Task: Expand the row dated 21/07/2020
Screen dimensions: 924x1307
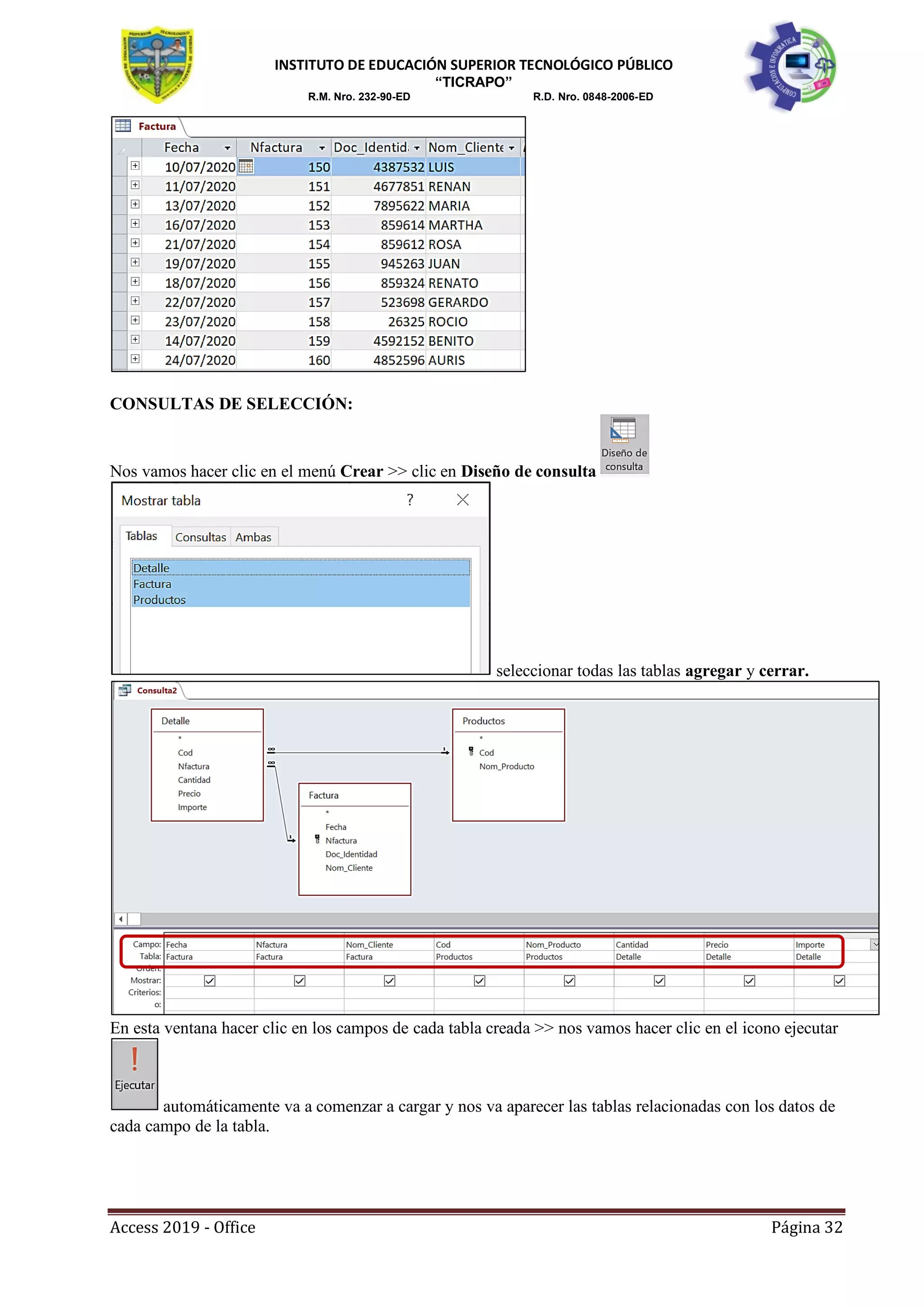Action: coord(135,243)
